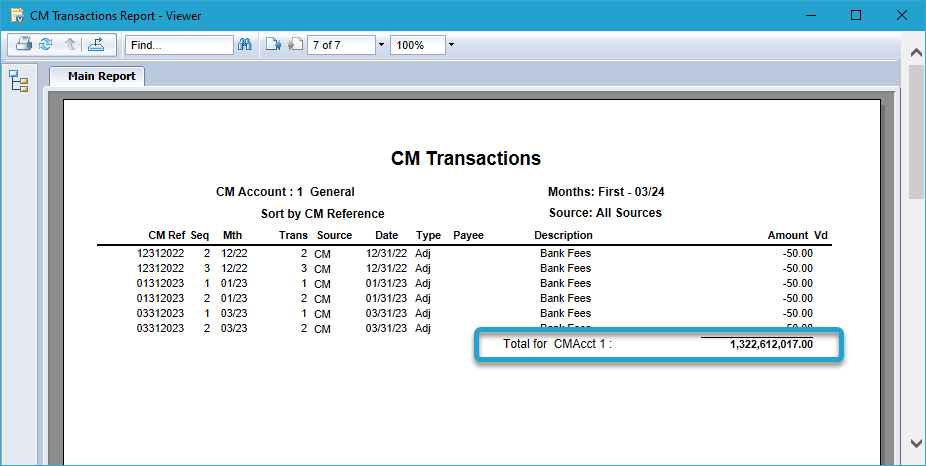This screenshot has height=466, width=926.
Task: Click the 'CM Account : 1 General' text
Action: click(285, 192)
